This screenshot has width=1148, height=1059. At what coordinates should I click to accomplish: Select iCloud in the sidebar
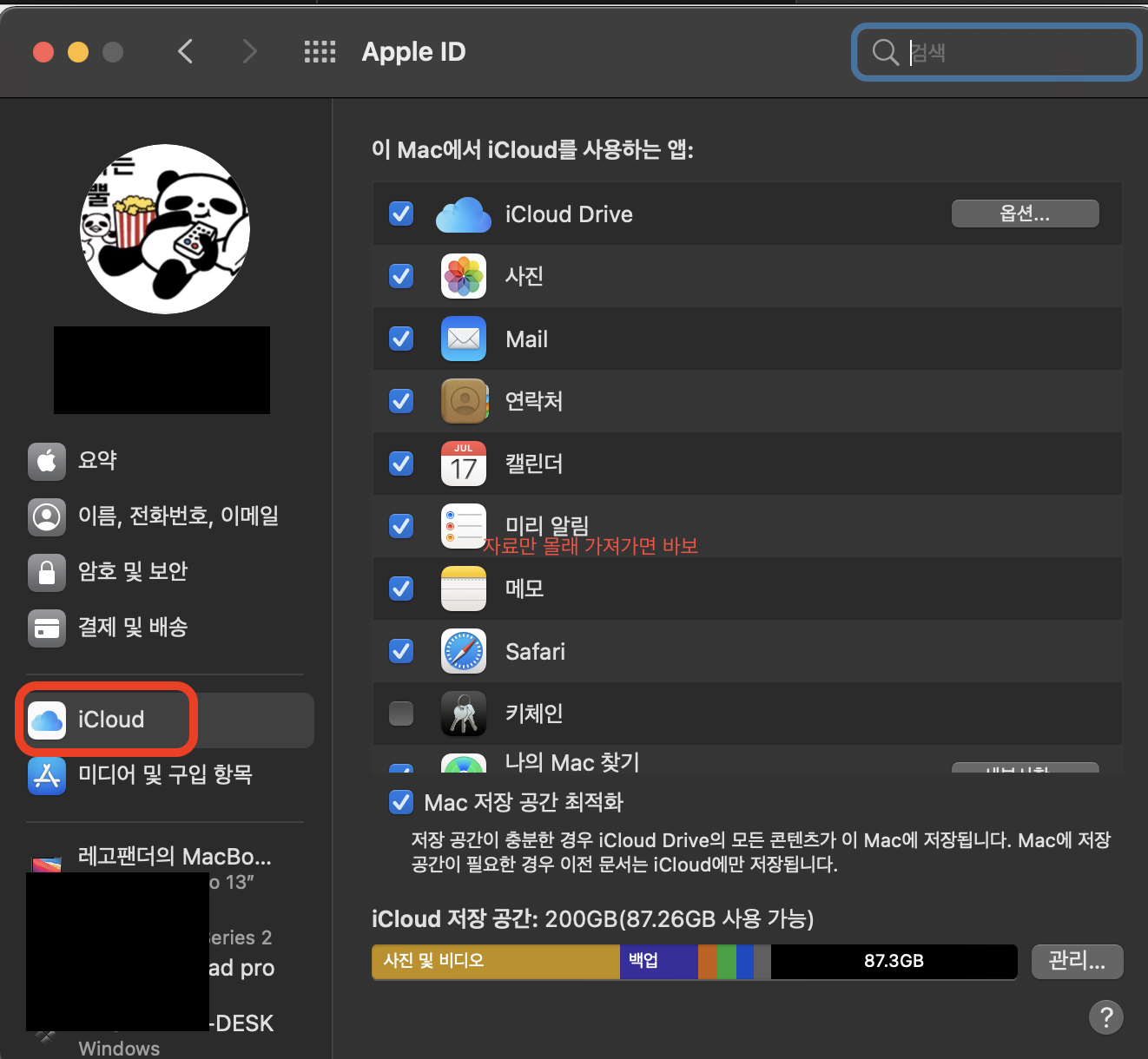[x=167, y=720]
